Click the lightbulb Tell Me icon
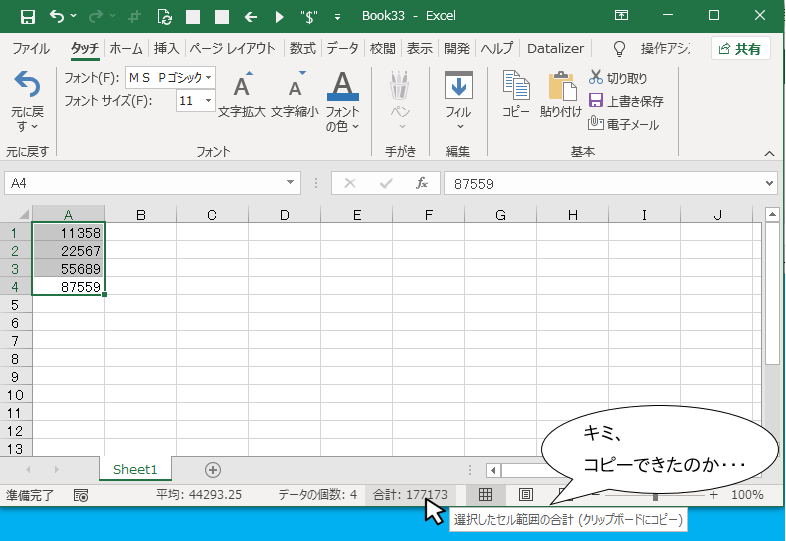Image resolution: width=786 pixels, height=541 pixels. (x=620, y=49)
